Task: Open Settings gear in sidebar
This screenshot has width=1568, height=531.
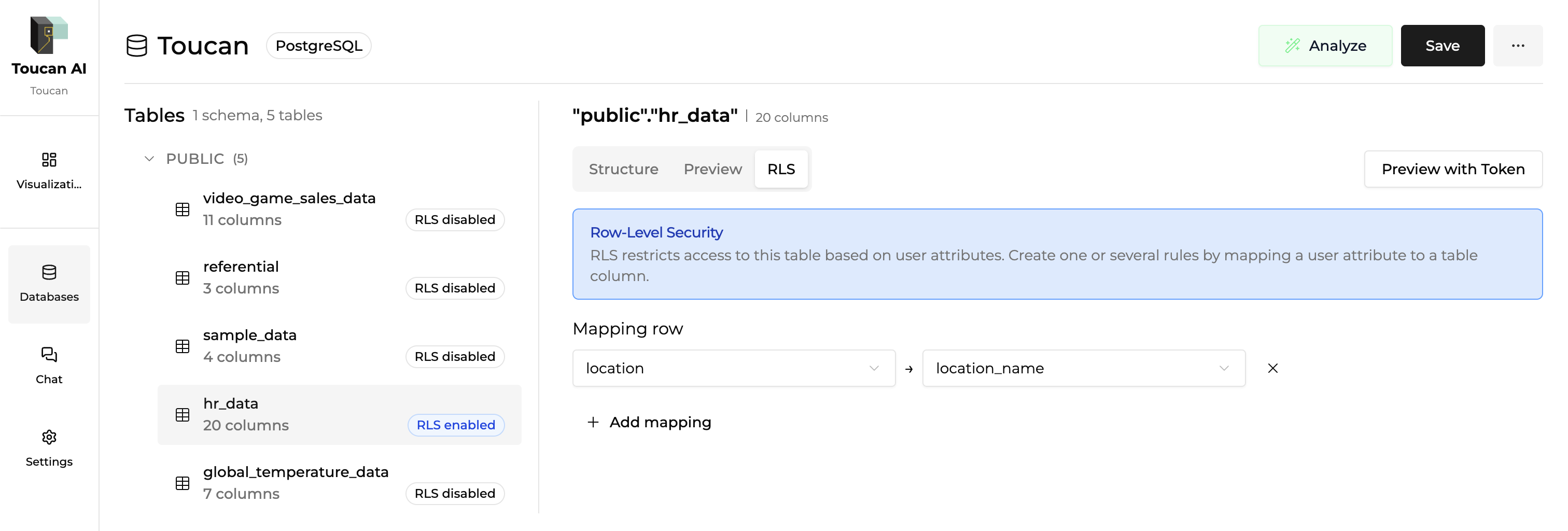Action: click(x=49, y=448)
